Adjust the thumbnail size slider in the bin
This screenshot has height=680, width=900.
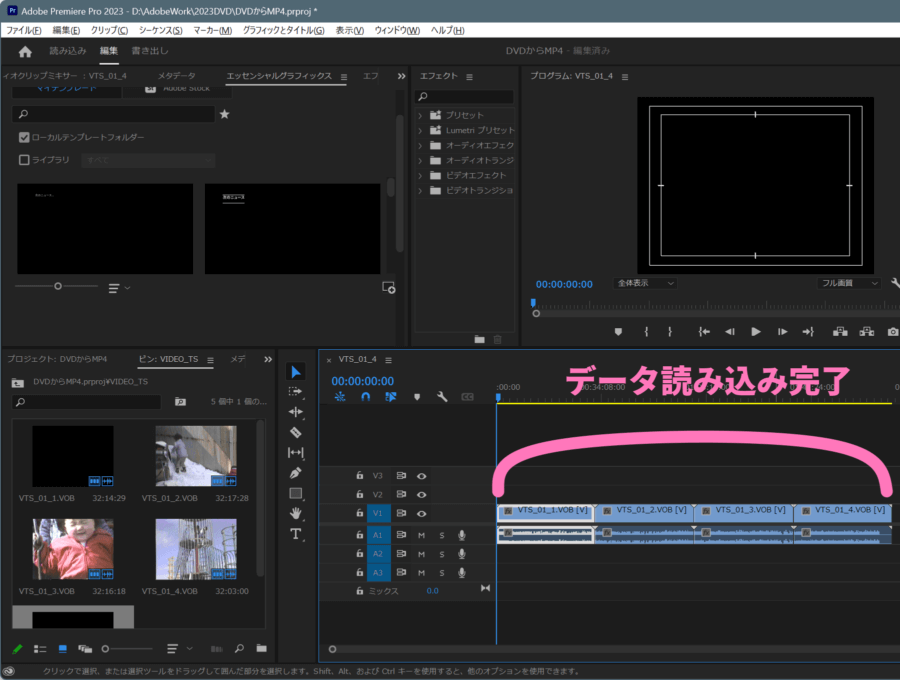pos(105,648)
